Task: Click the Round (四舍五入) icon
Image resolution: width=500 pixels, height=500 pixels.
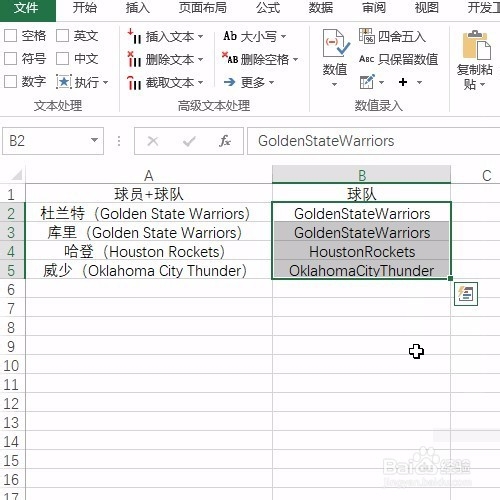Action: click(367, 36)
